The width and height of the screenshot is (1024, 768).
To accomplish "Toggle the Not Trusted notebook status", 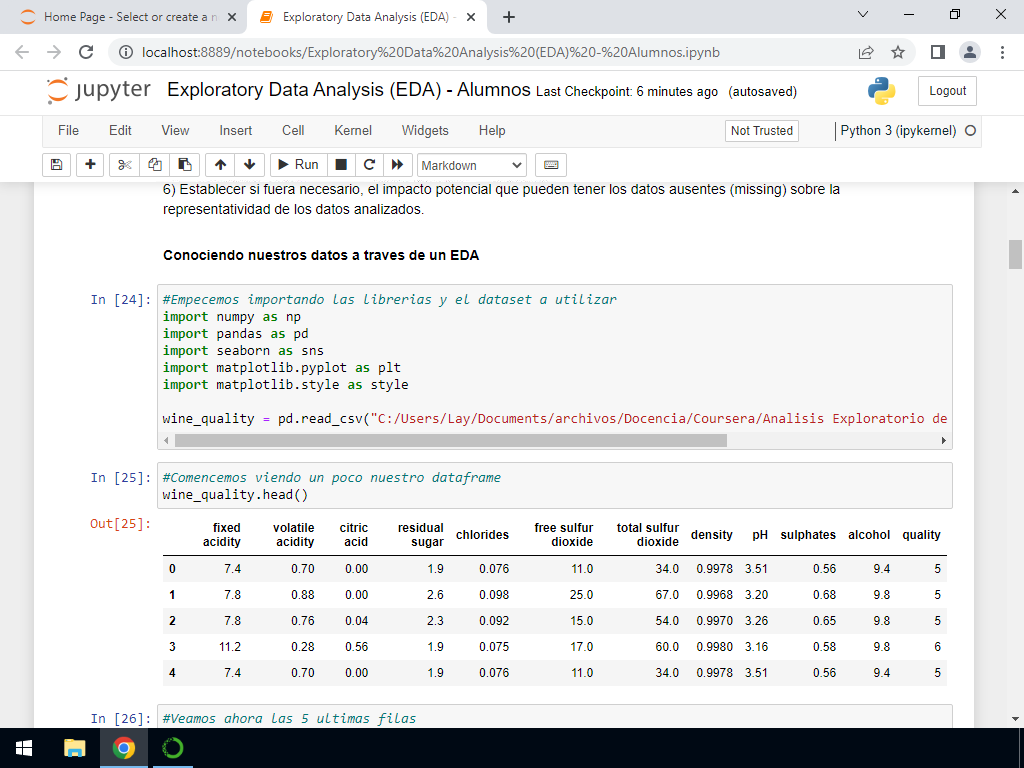I will click(761, 131).
